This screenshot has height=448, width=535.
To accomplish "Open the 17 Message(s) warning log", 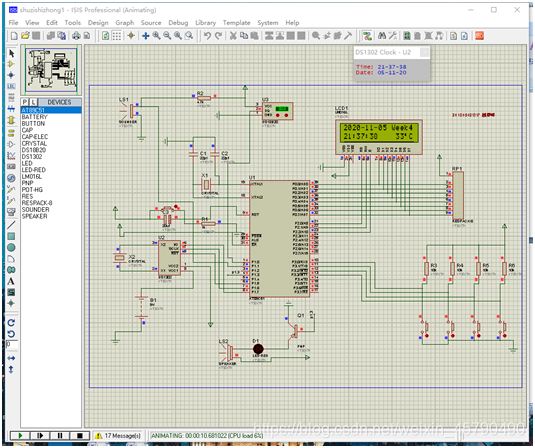I will tap(118, 436).
